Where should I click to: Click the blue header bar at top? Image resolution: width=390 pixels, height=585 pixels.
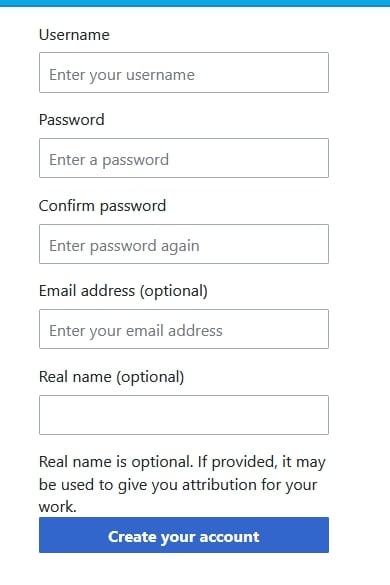tap(195, 3)
